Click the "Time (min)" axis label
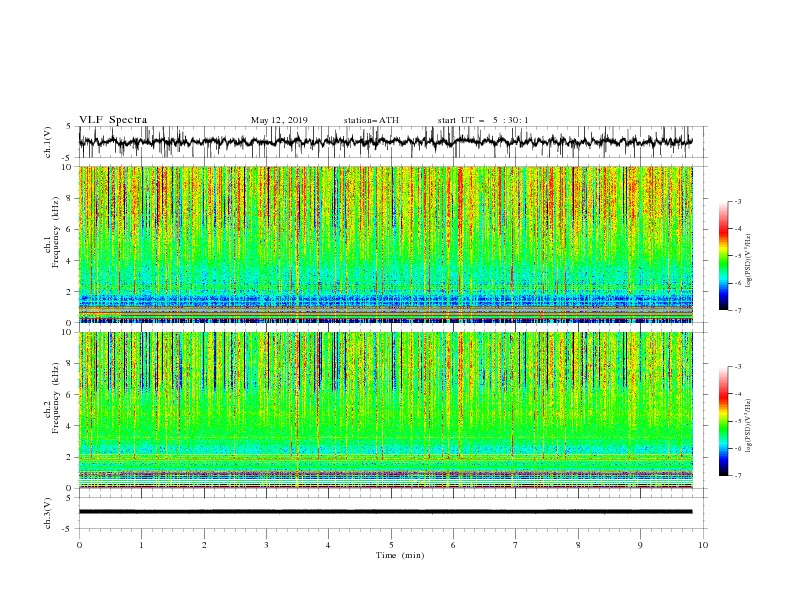Viewport: 792px width, 612px height. [400, 555]
